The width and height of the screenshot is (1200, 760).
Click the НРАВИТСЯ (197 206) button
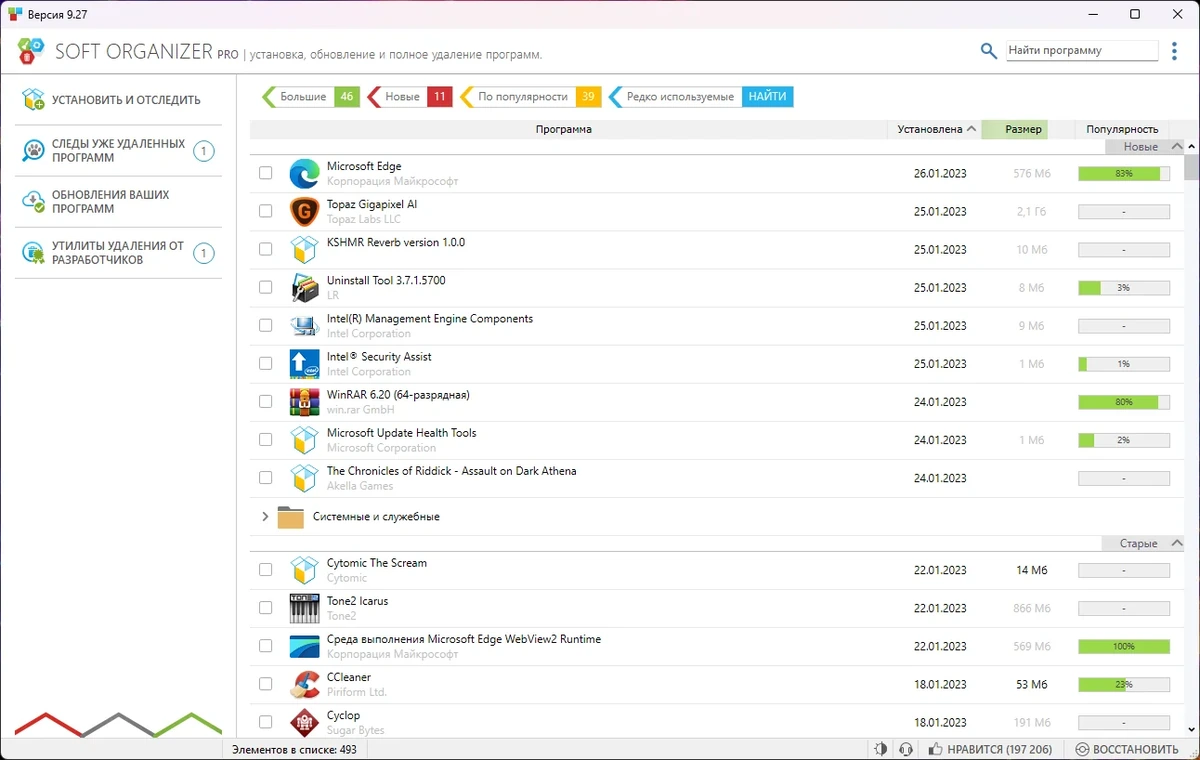(989, 749)
